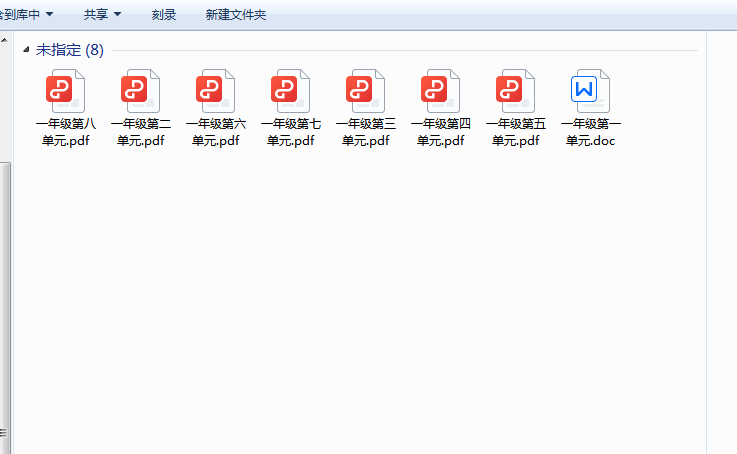Click the file name text 一年级第五单元.pdf
The image size is (737, 454).
tap(515, 132)
